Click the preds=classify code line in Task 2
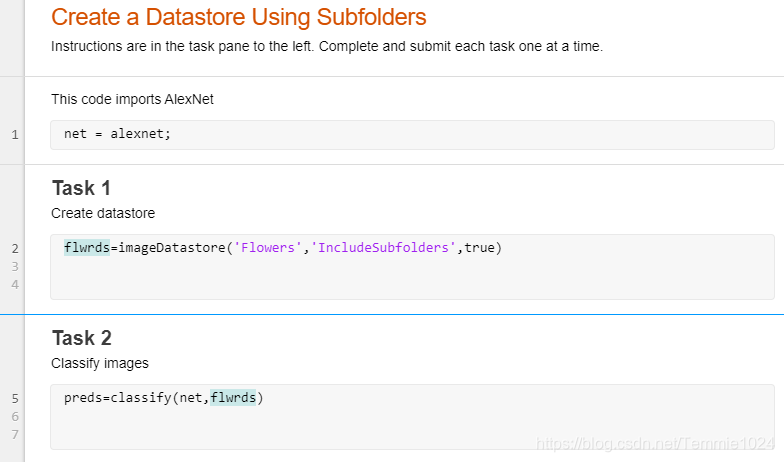 163,398
